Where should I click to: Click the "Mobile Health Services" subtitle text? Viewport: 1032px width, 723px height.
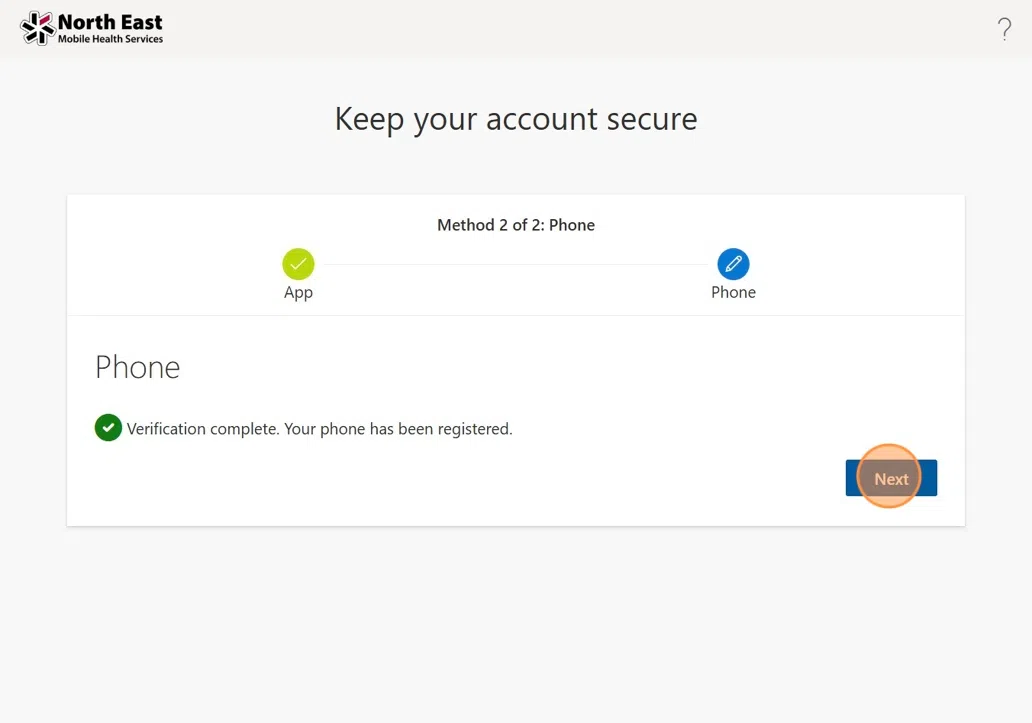tap(110, 40)
